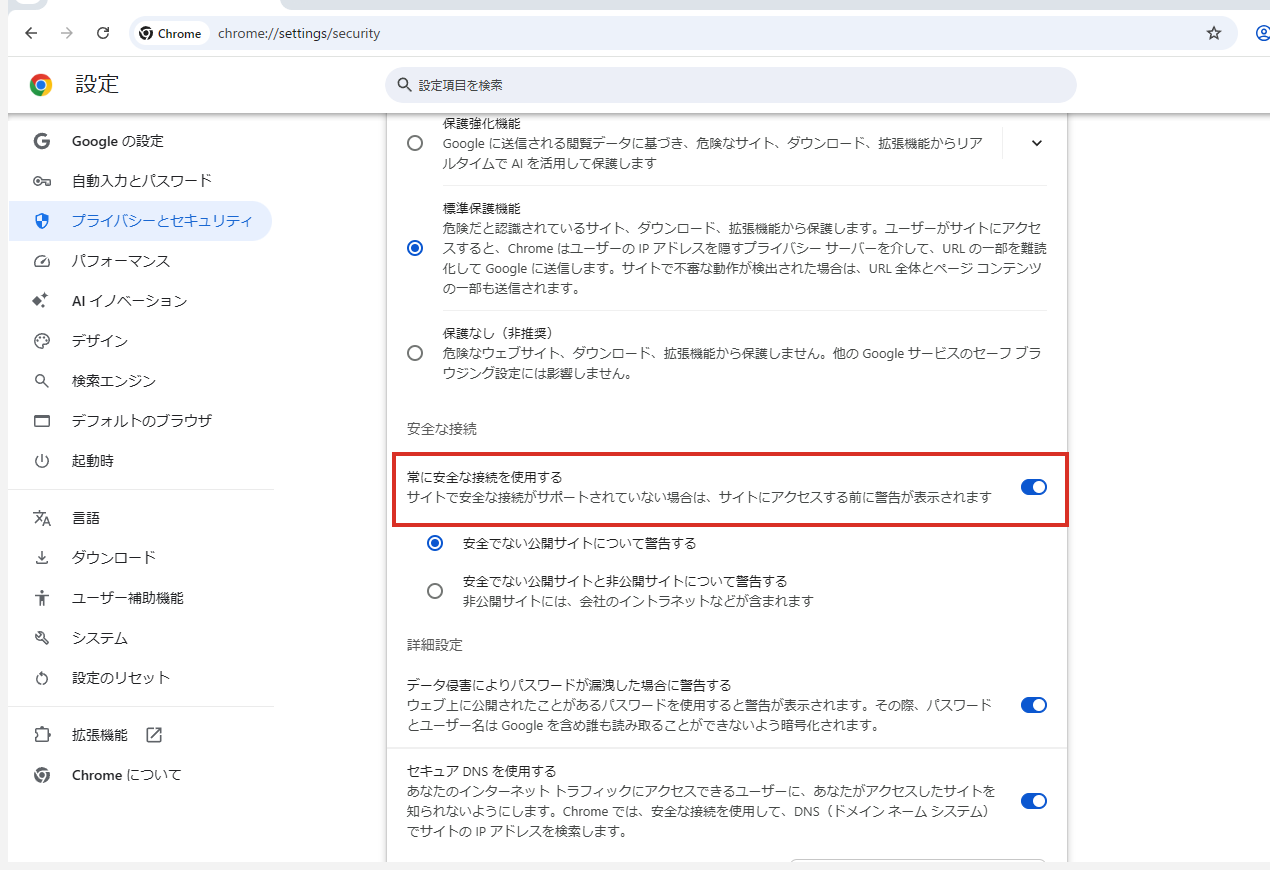Open 言語 settings section
The height and width of the screenshot is (870, 1270).
click(140, 518)
